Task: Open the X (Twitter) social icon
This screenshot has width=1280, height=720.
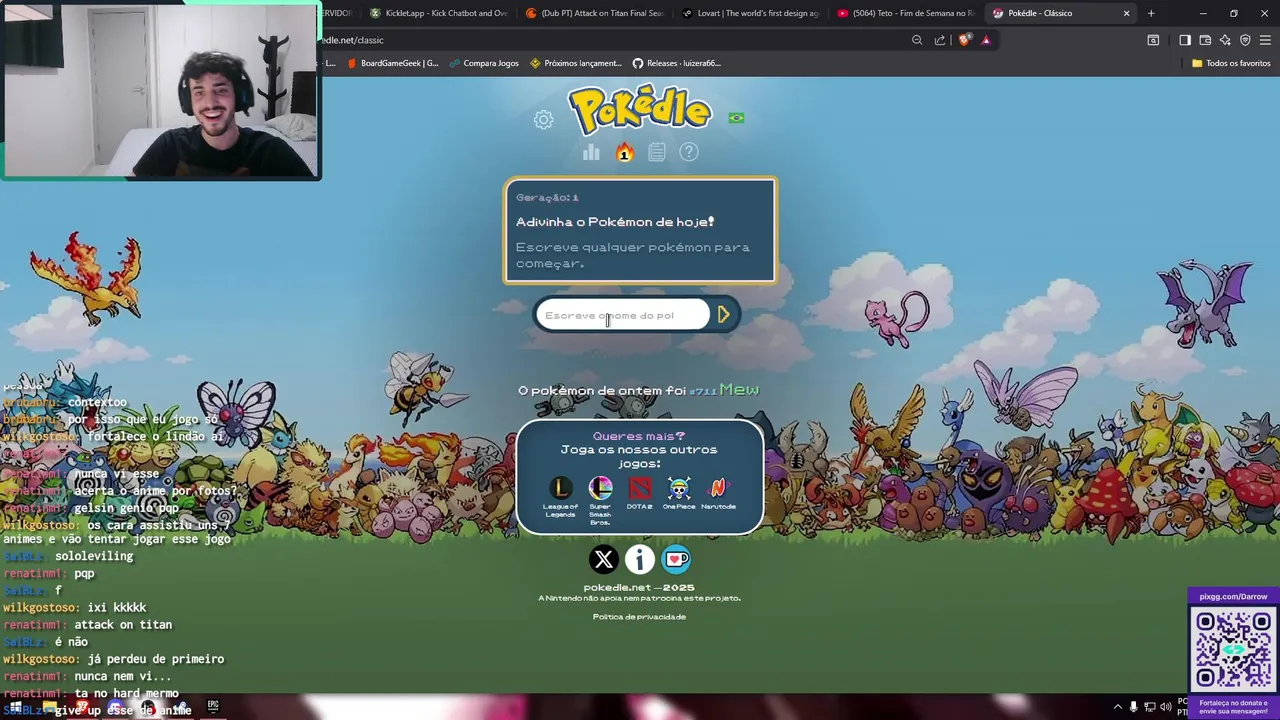Action: [x=604, y=559]
